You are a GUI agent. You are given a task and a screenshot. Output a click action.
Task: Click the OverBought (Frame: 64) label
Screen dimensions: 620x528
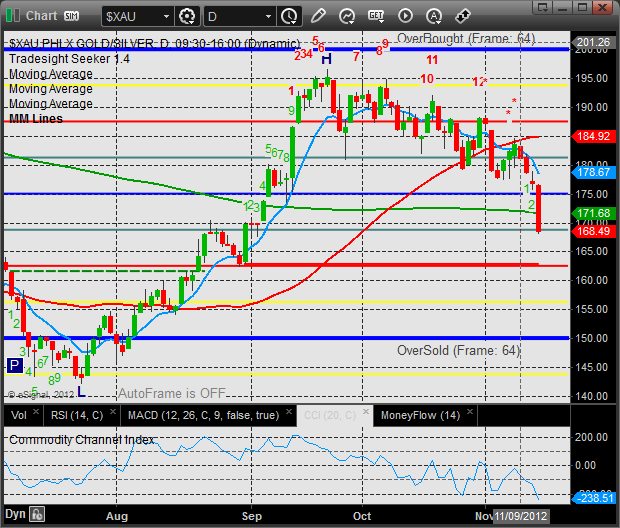[x=466, y=38]
